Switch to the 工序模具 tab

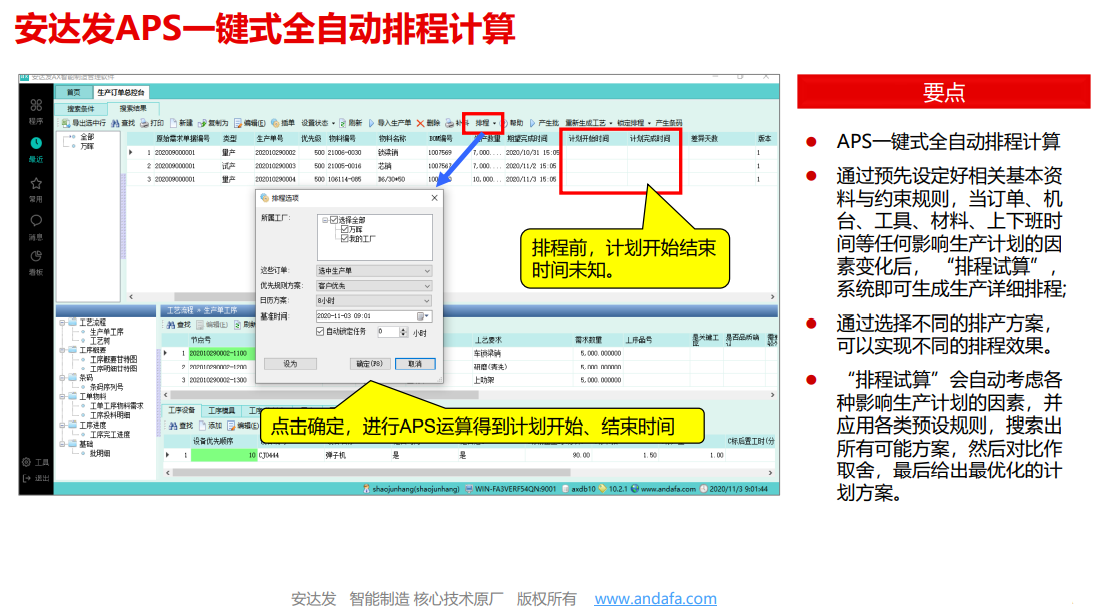click(222, 410)
